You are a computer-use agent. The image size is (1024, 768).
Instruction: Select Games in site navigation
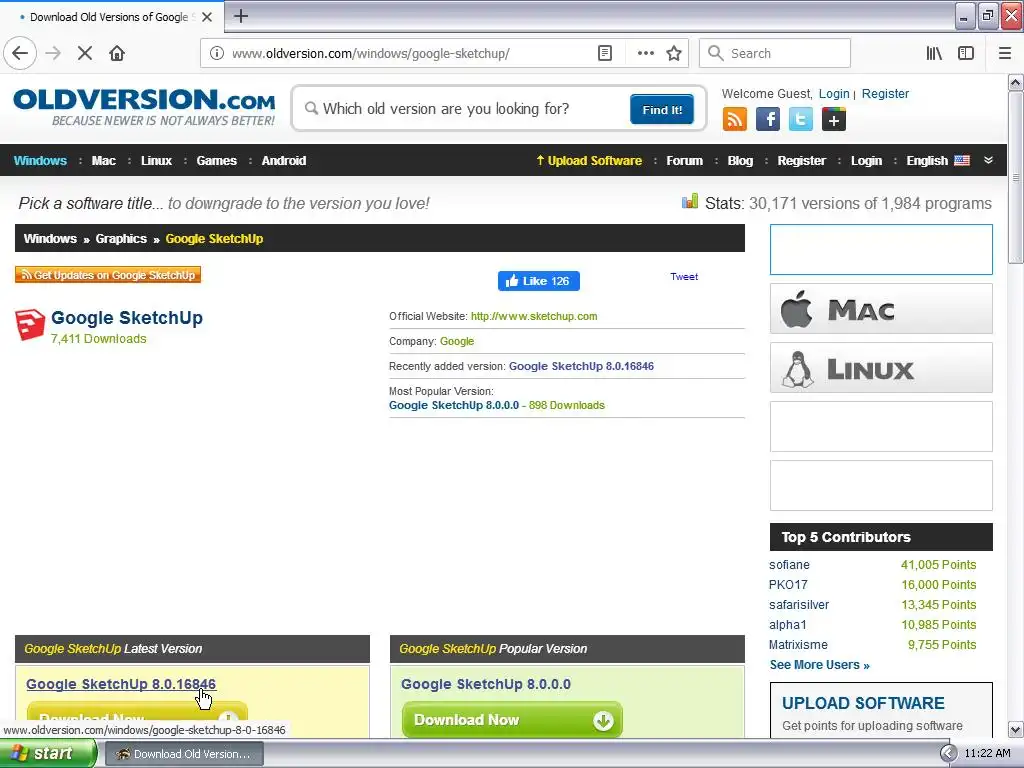click(x=216, y=161)
